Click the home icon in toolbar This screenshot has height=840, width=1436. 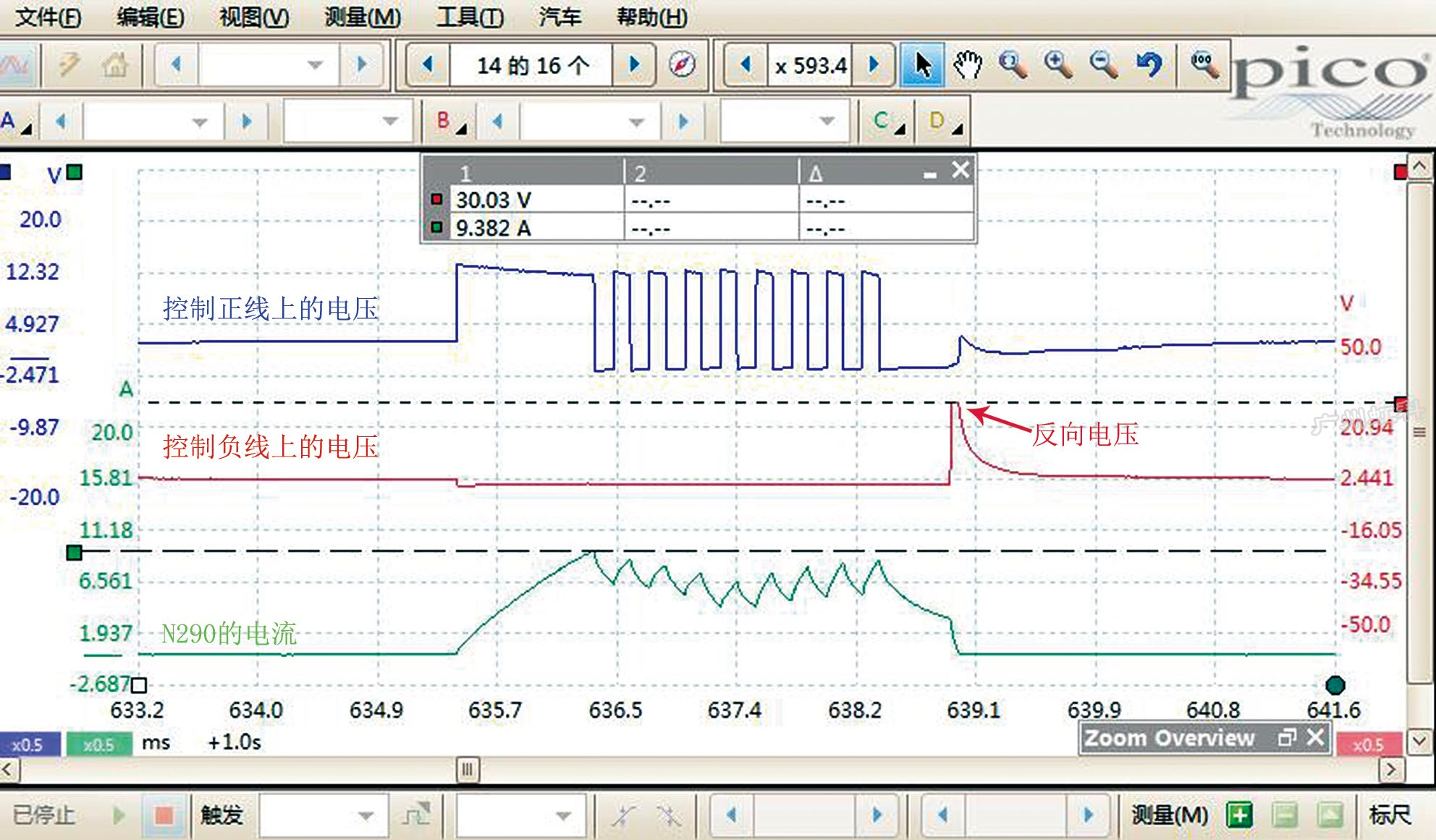point(114,65)
